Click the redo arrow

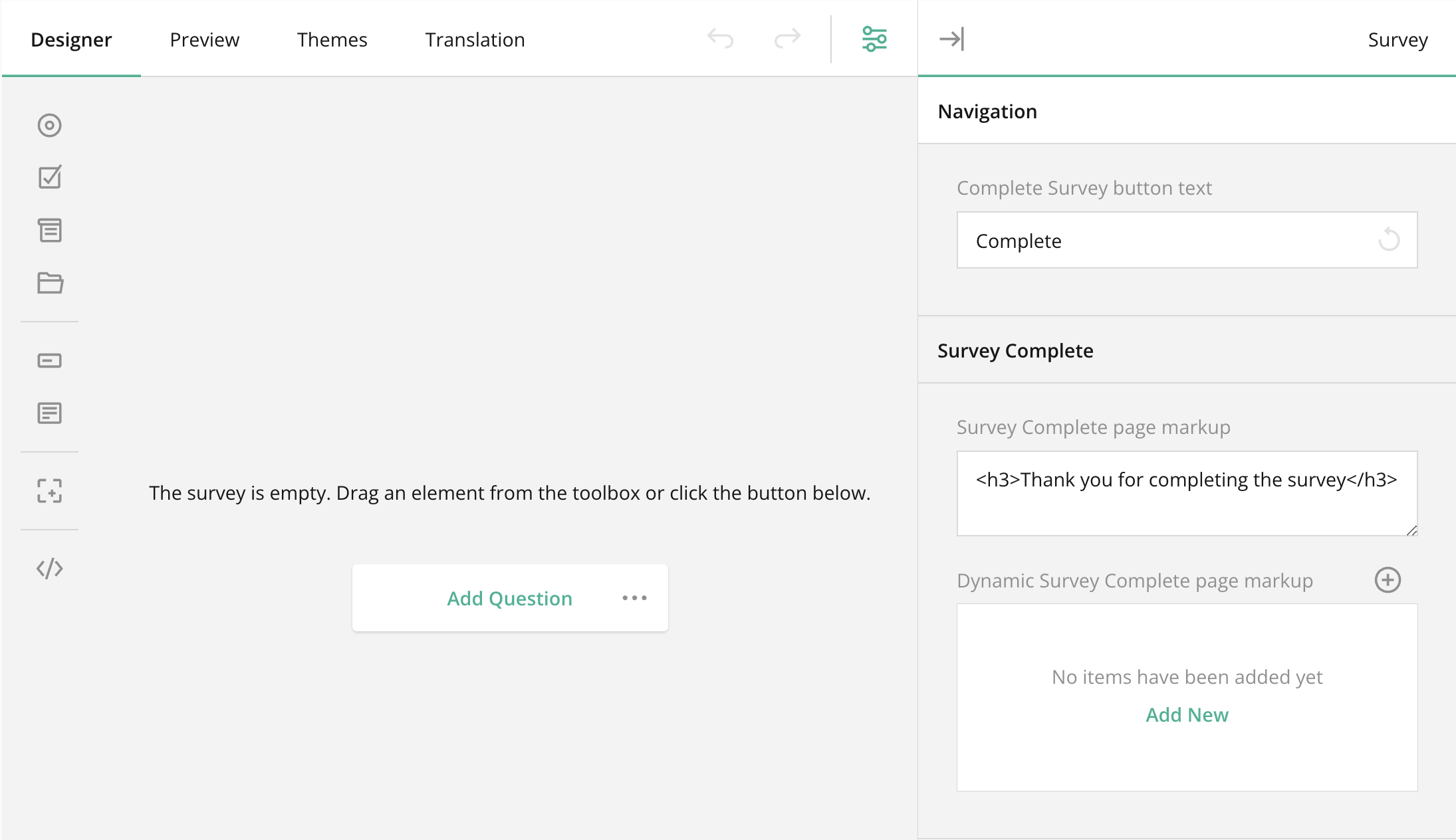pyautogui.click(x=787, y=39)
